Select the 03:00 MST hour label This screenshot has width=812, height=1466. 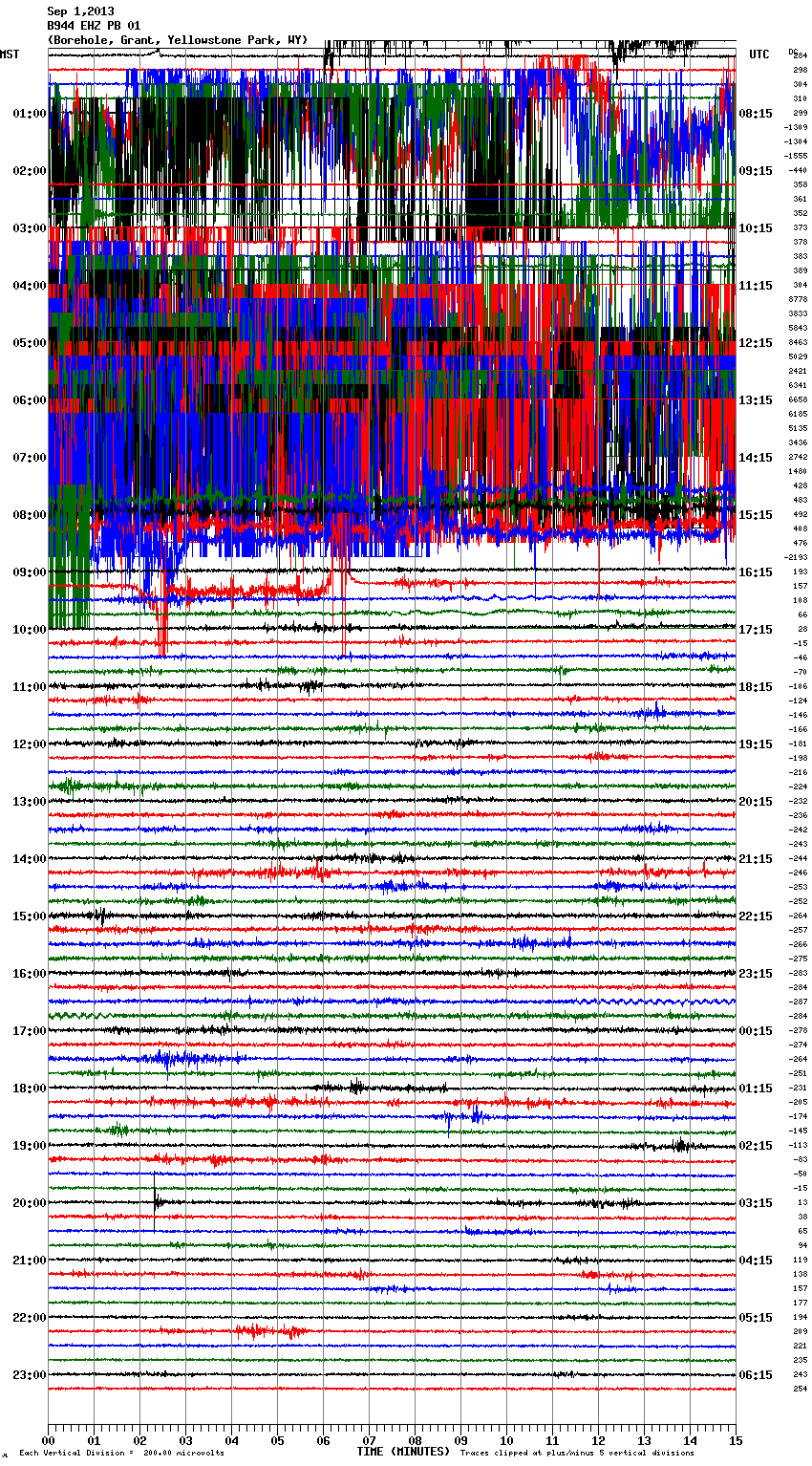[29, 228]
